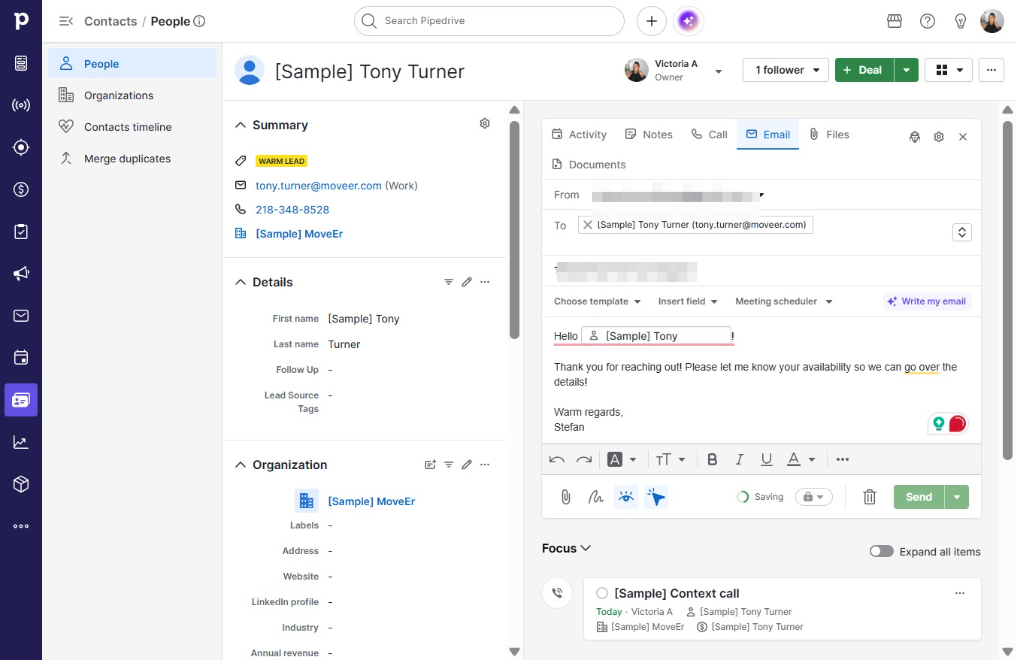Open the Mail envelope icon in sidebar
This screenshot has width=1016, height=660.
(21, 315)
